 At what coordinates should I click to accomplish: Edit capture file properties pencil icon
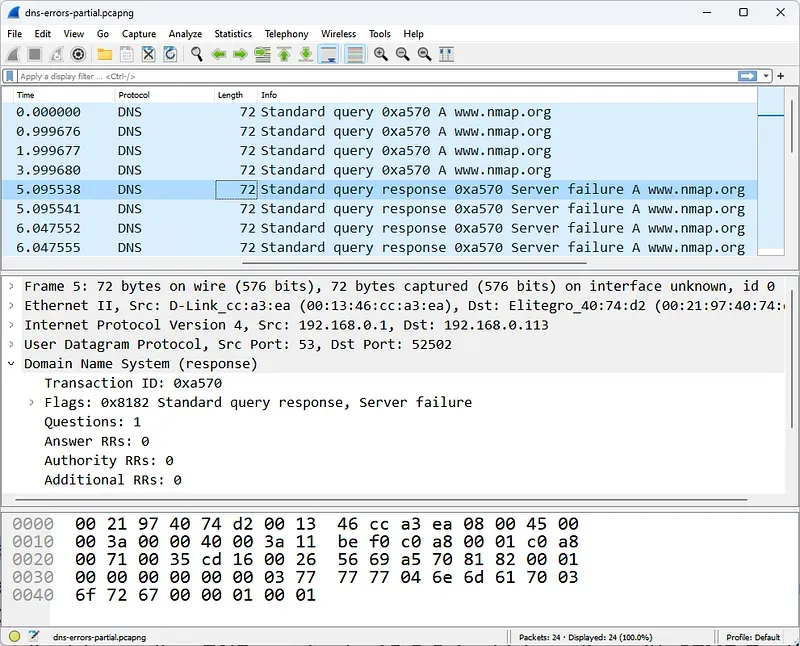pos(34,636)
